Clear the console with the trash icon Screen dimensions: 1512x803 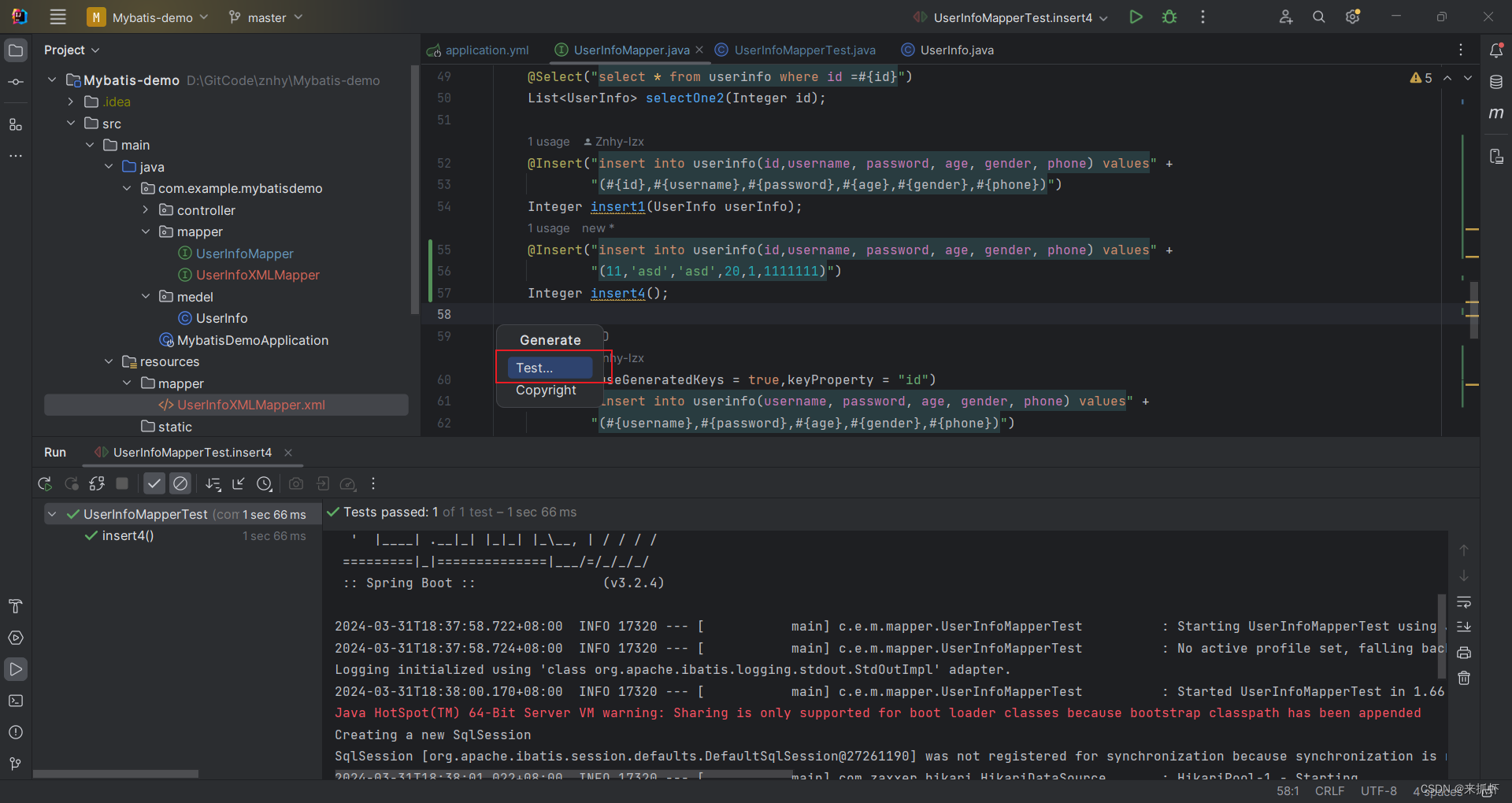click(x=1464, y=678)
